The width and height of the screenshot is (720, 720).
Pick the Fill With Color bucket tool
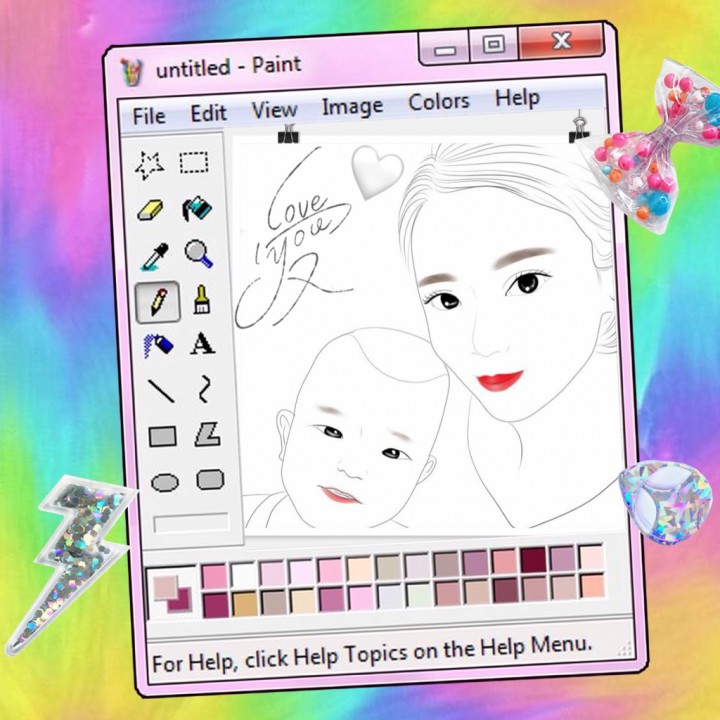tap(197, 208)
